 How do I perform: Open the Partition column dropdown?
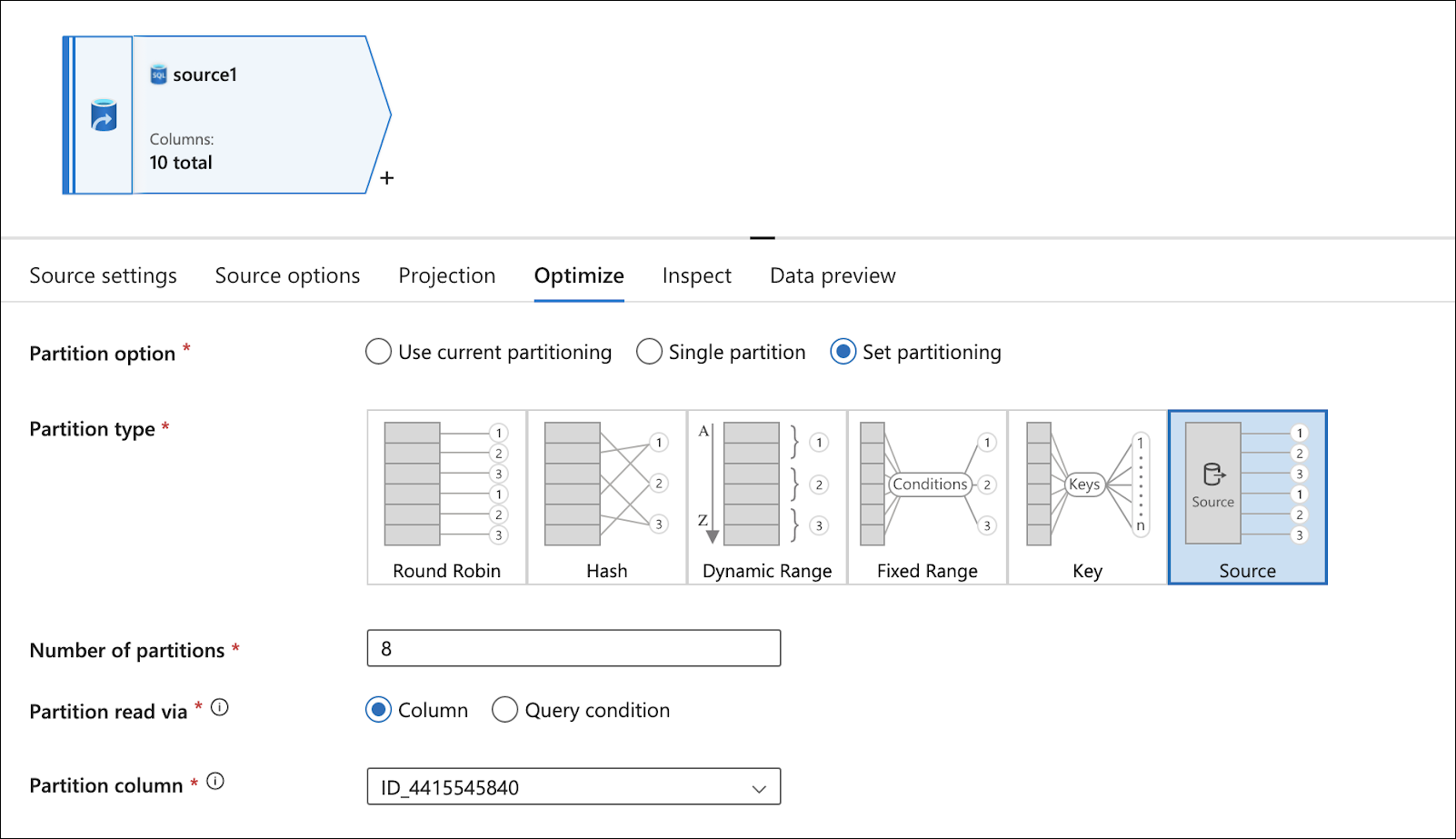coord(758,787)
